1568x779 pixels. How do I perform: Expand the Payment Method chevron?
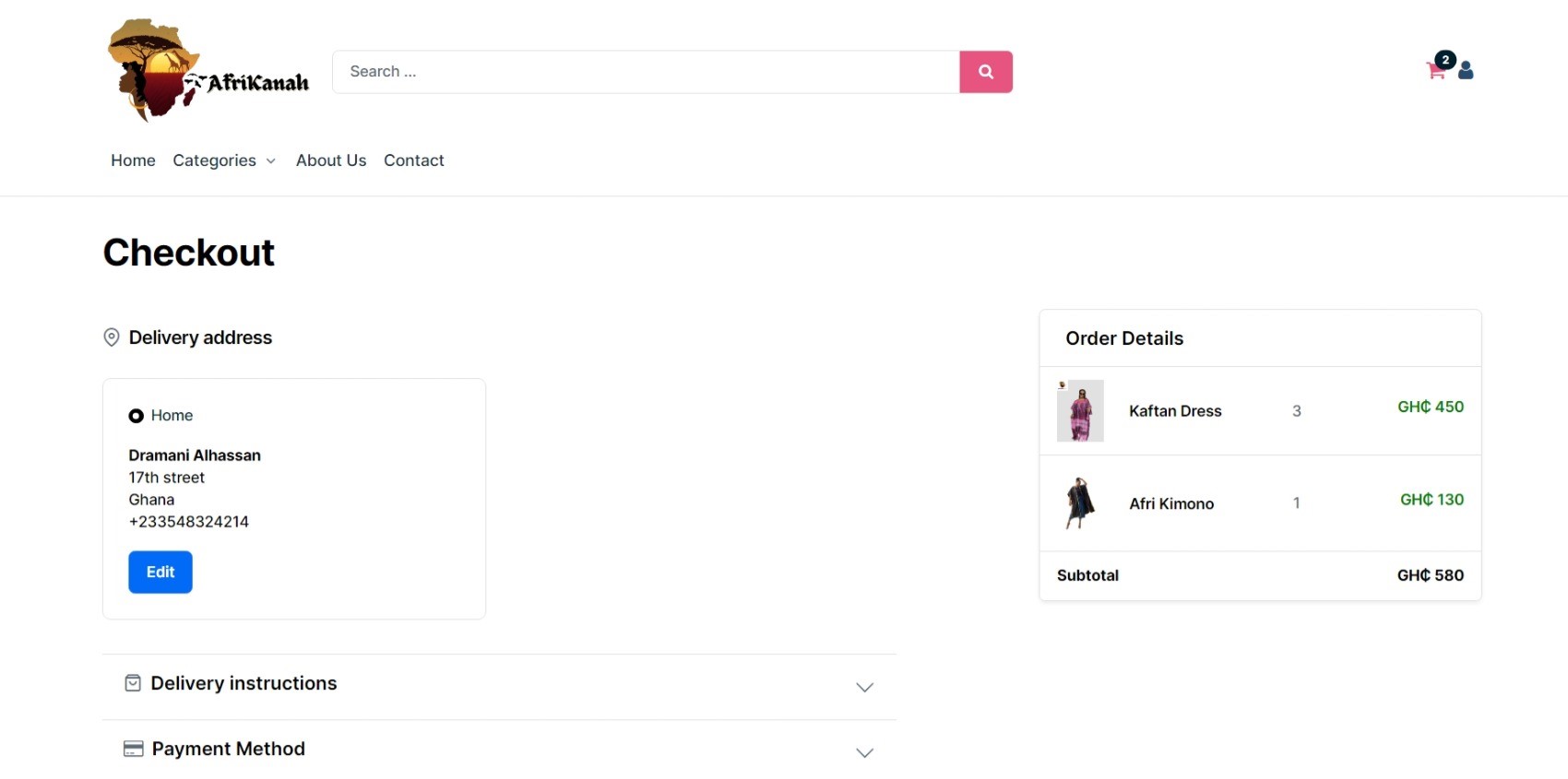[864, 753]
